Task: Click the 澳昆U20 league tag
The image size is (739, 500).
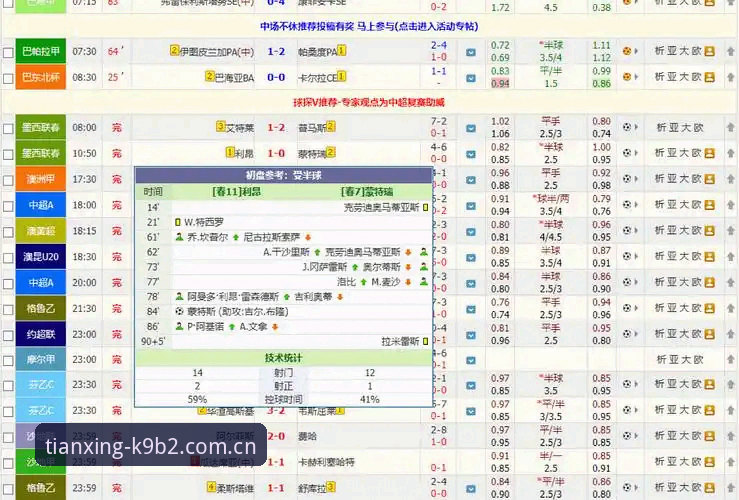Action: tap(41, 256)
